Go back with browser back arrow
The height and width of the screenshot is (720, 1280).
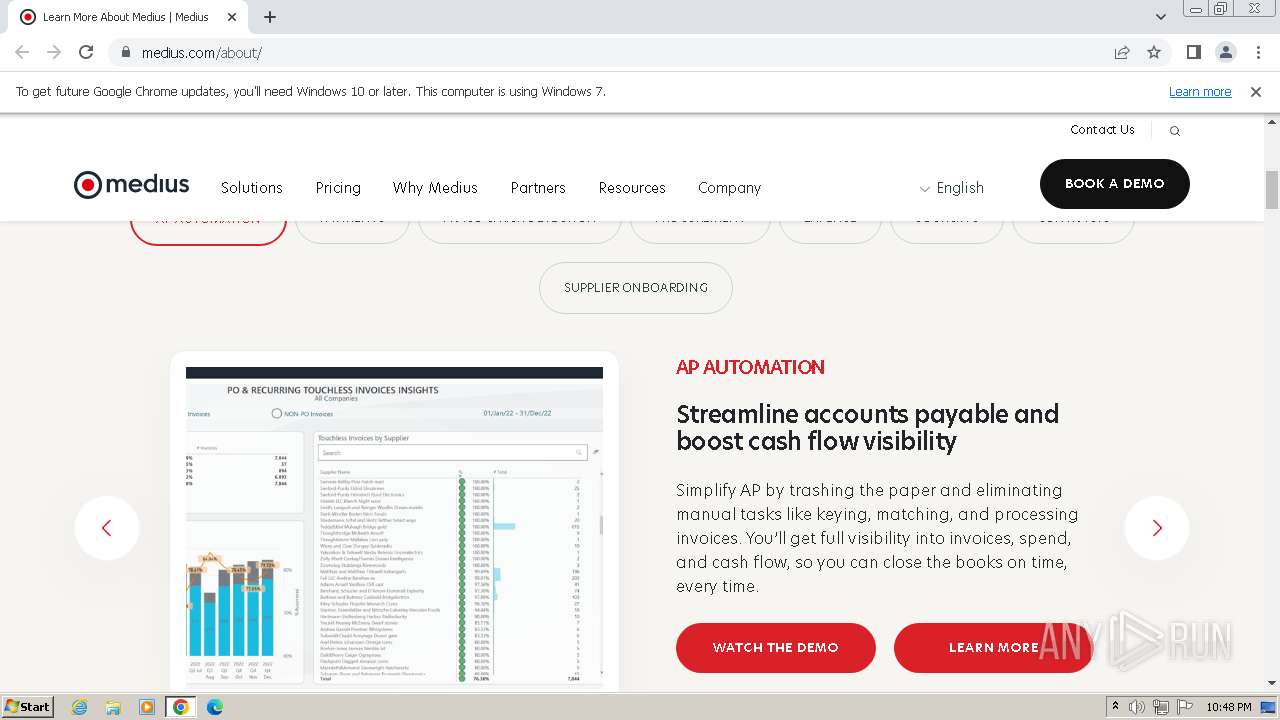tap(22, 52)
